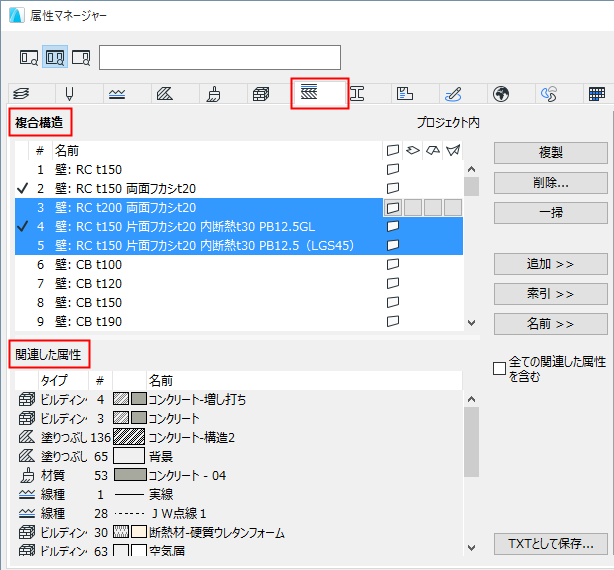614x570 pixels.
Task: Select row 壁: RC t200 両面フカシt20
Action: [239, 207]
